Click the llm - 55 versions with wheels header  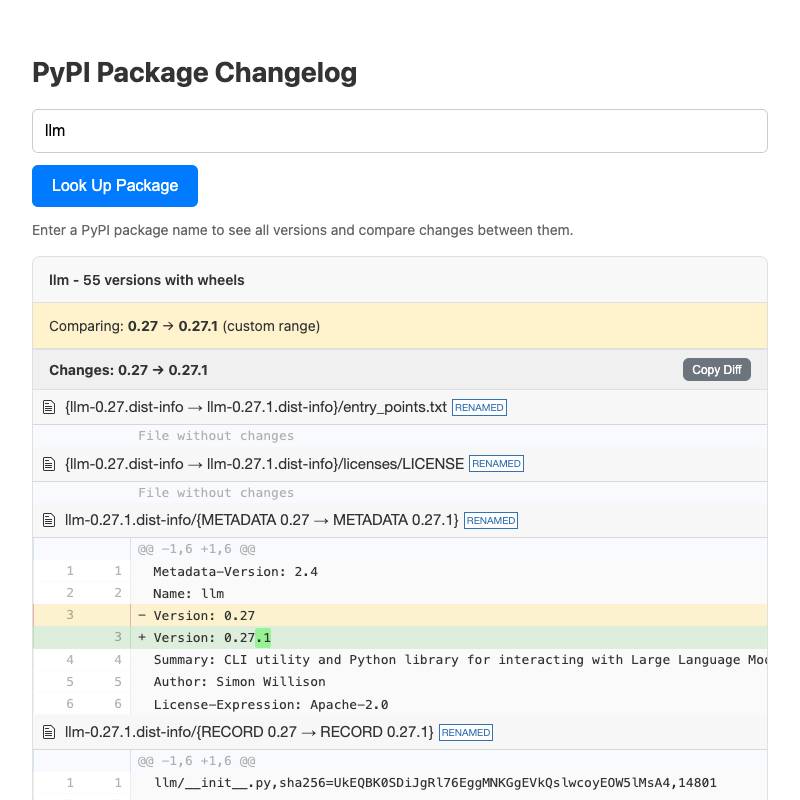[x=146, y=280]
